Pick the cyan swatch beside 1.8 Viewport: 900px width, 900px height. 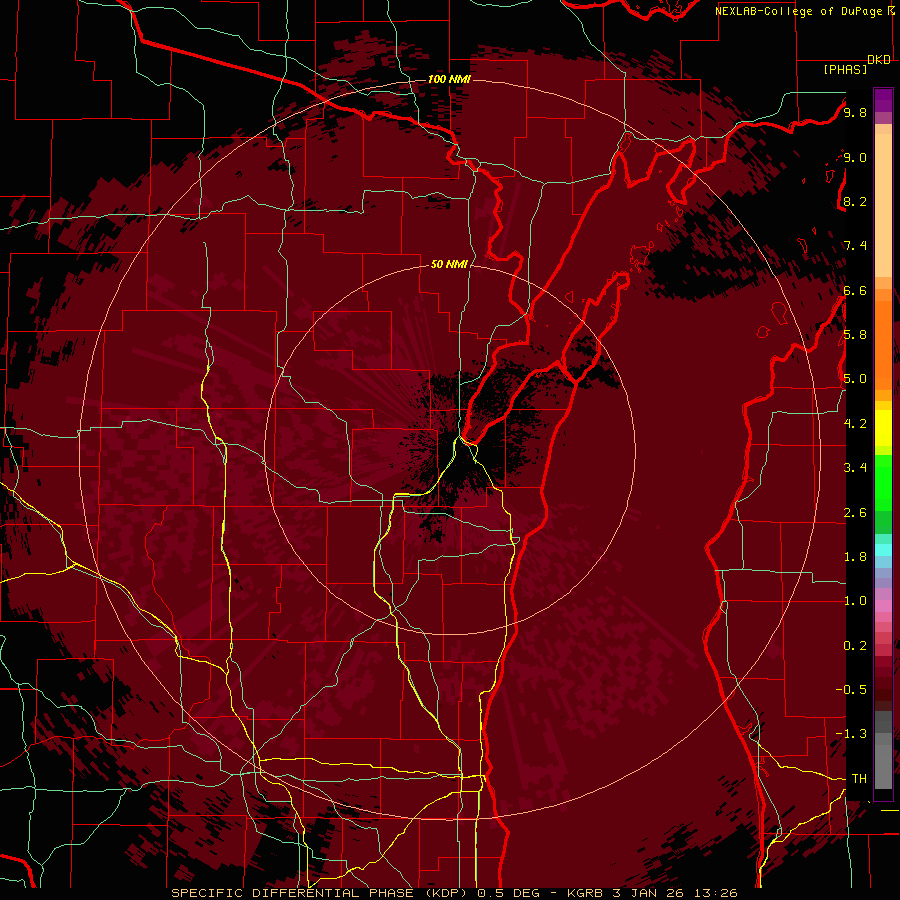tap(883, 550)
